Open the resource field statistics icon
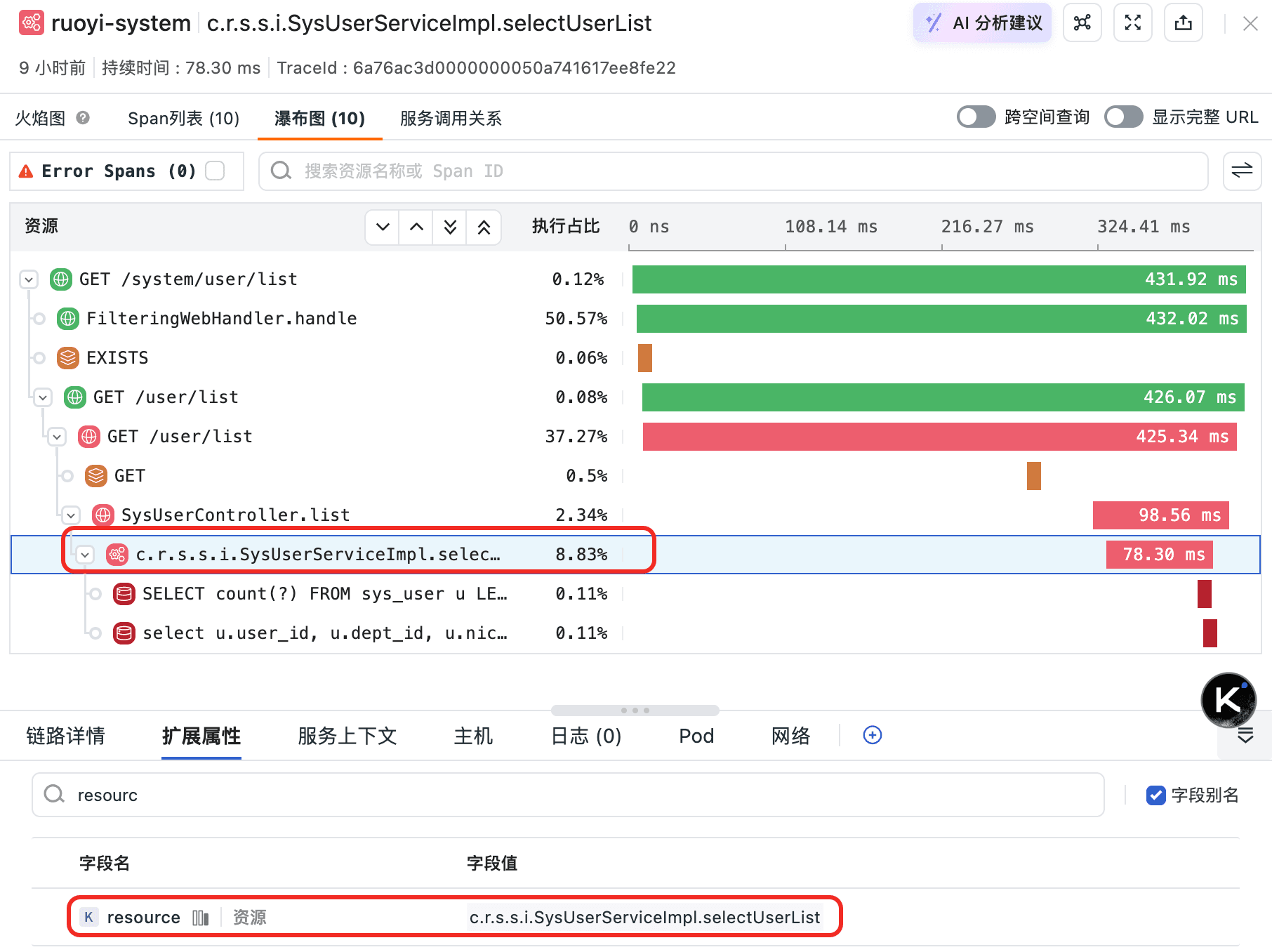Image resolution: width=1272 pixels, height=952 pixels. (200, 918)
